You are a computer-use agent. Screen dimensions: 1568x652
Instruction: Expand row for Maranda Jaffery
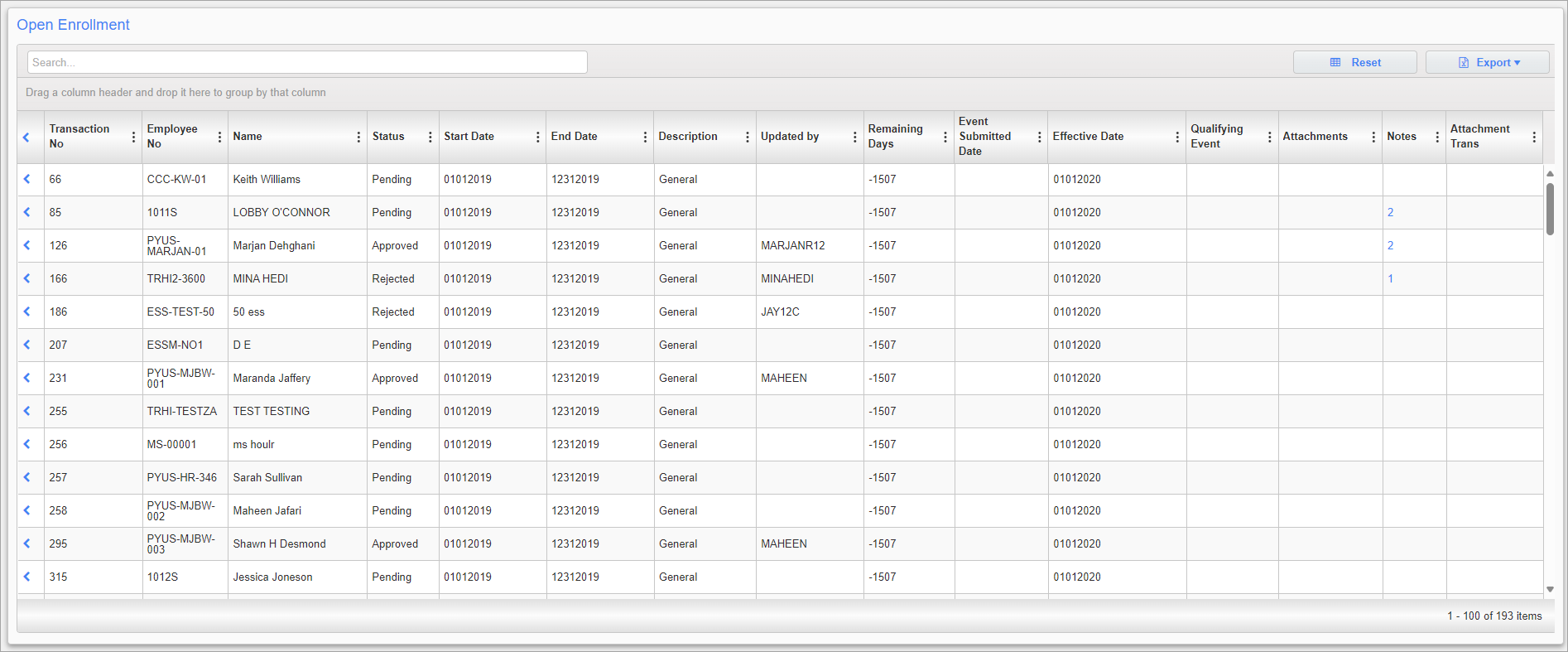pyautogui.click(x=26, y=378)
